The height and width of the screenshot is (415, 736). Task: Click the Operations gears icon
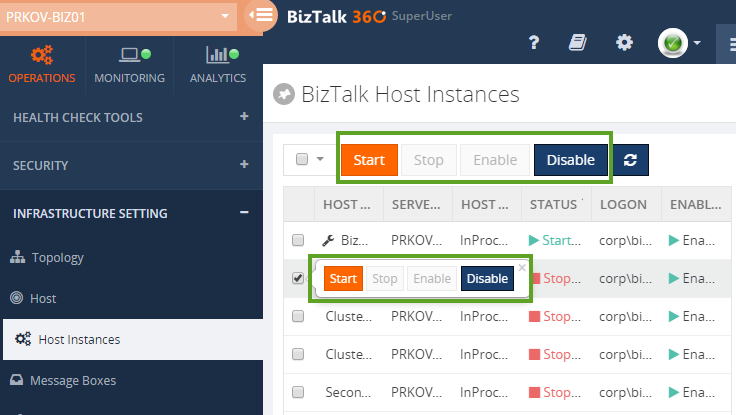[42, 55]
